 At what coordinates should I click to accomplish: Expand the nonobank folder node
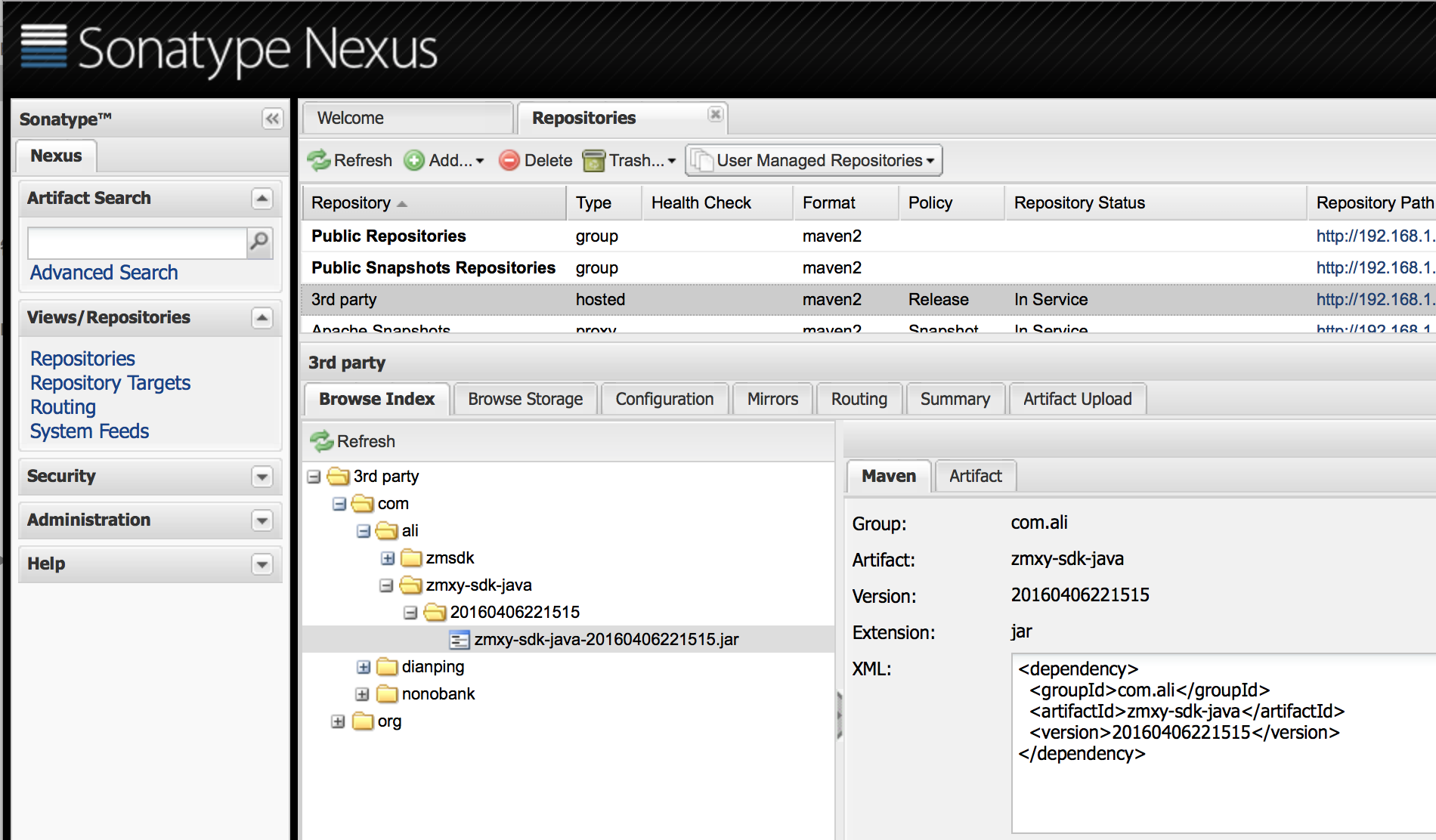tap(362, 694)
